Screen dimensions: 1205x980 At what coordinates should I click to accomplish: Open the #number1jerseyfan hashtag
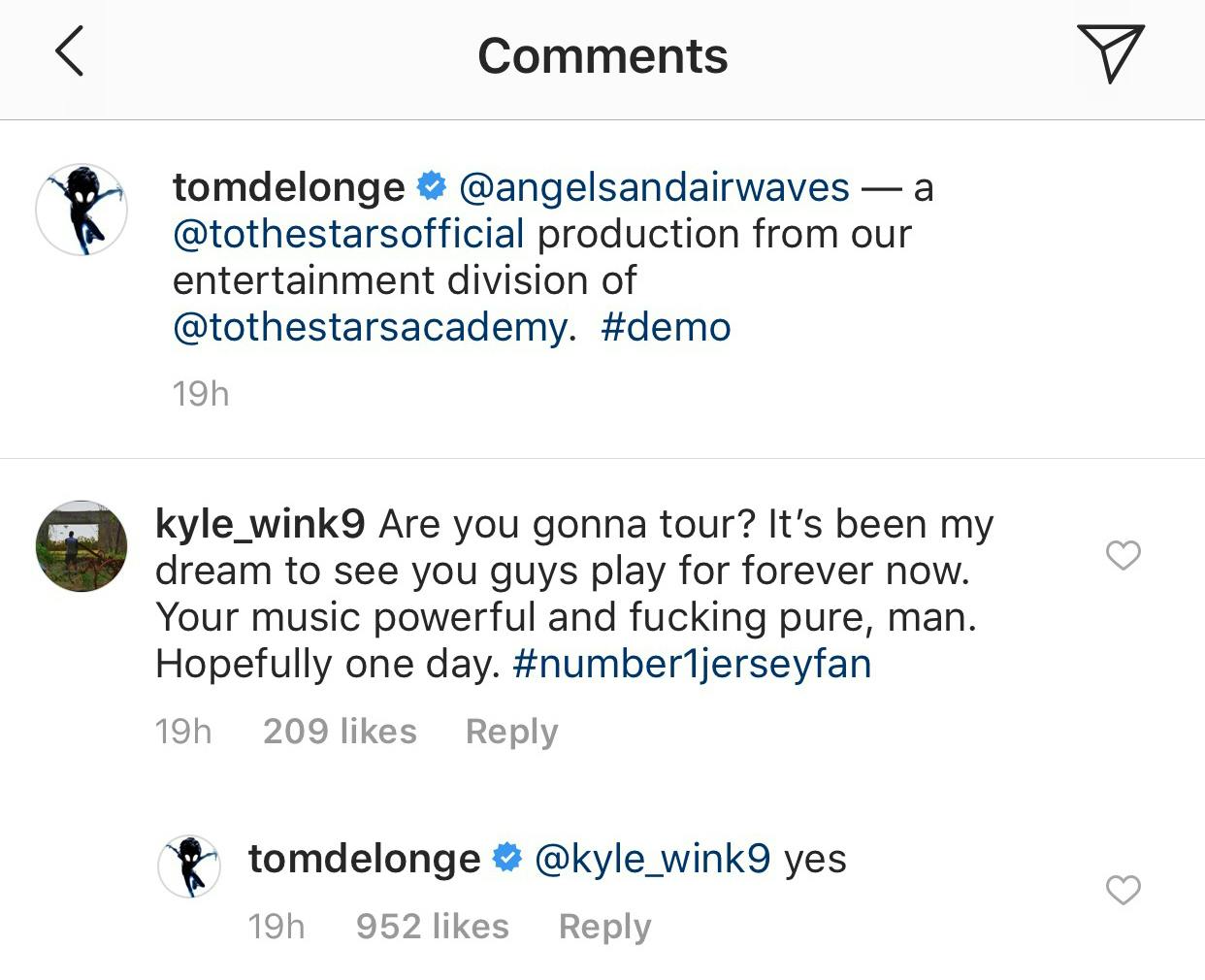point(691,664)
